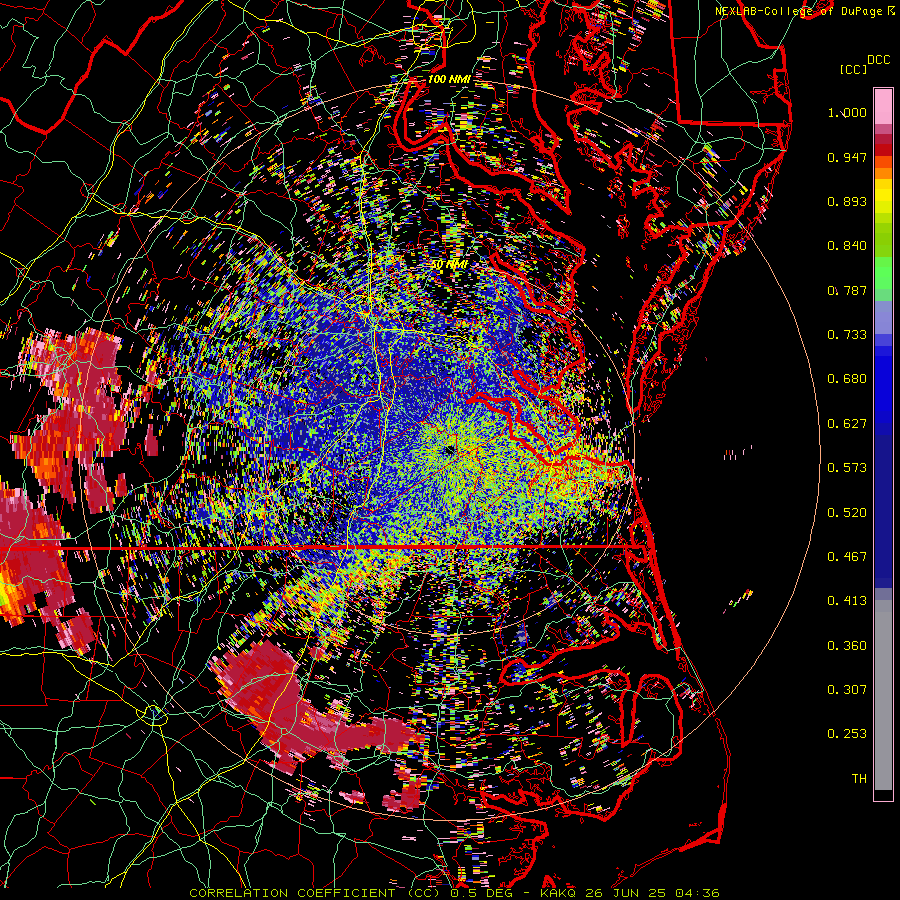
Task: Click the 100 NMI range ring label
Action: tap(449, 79)
